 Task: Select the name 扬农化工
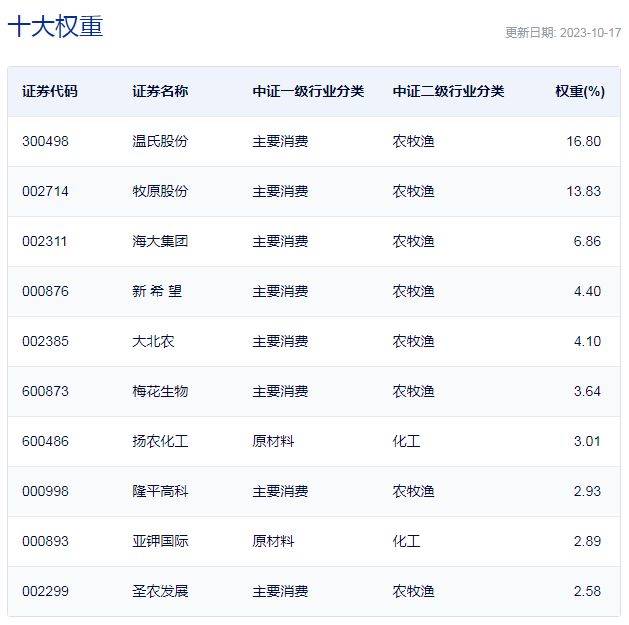[160, 441]
